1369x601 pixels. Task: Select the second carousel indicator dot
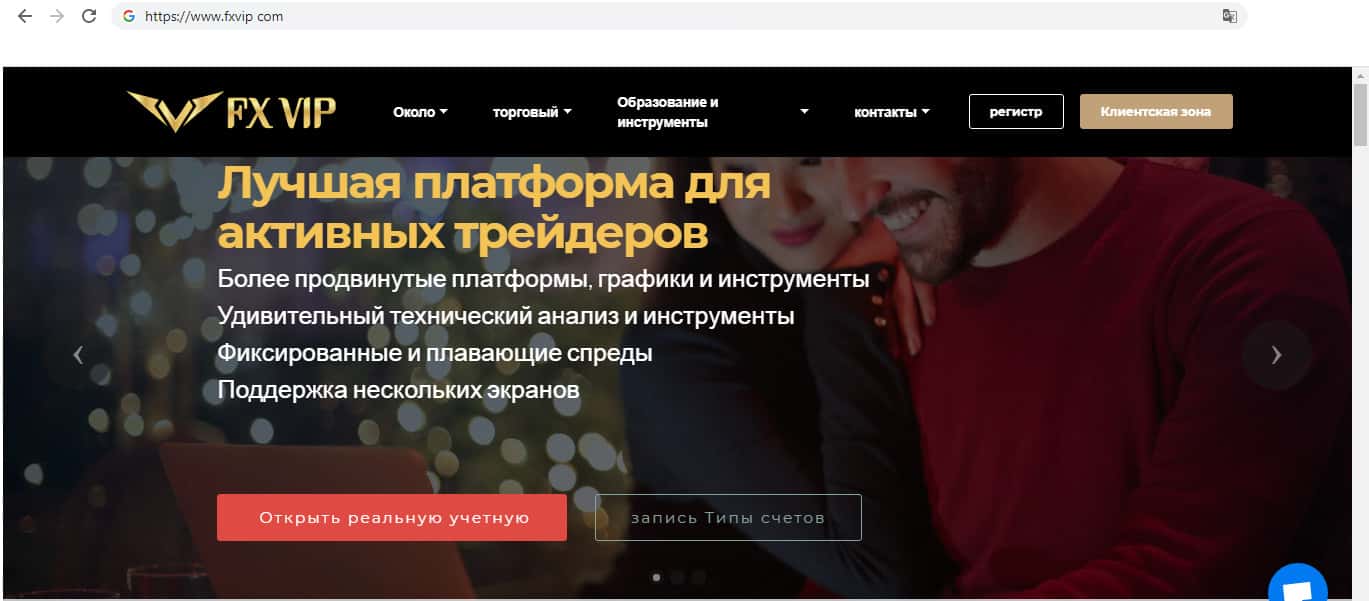coord(677,577)
